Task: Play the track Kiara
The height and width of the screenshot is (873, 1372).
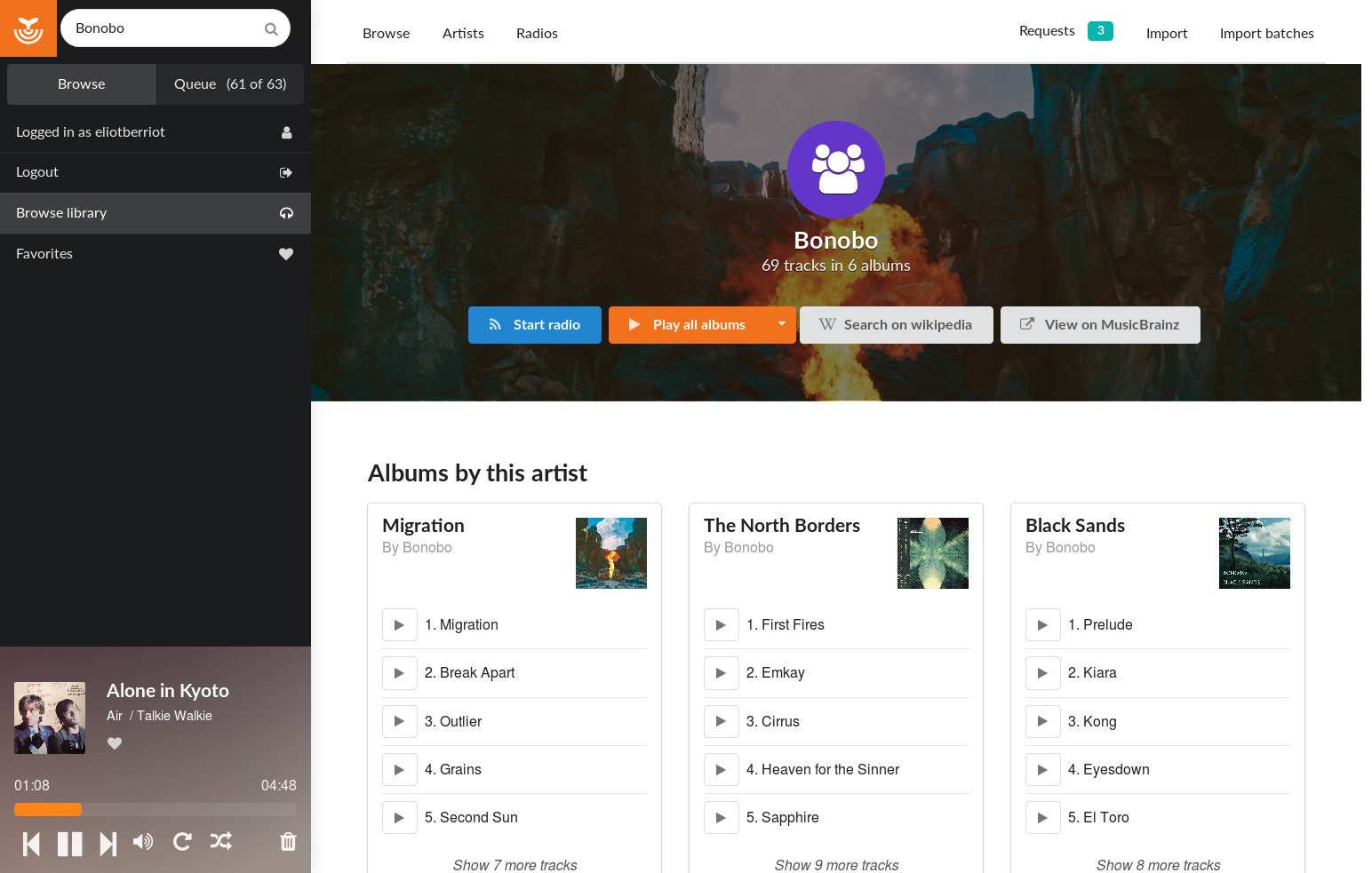Action: coord(1043,673)
